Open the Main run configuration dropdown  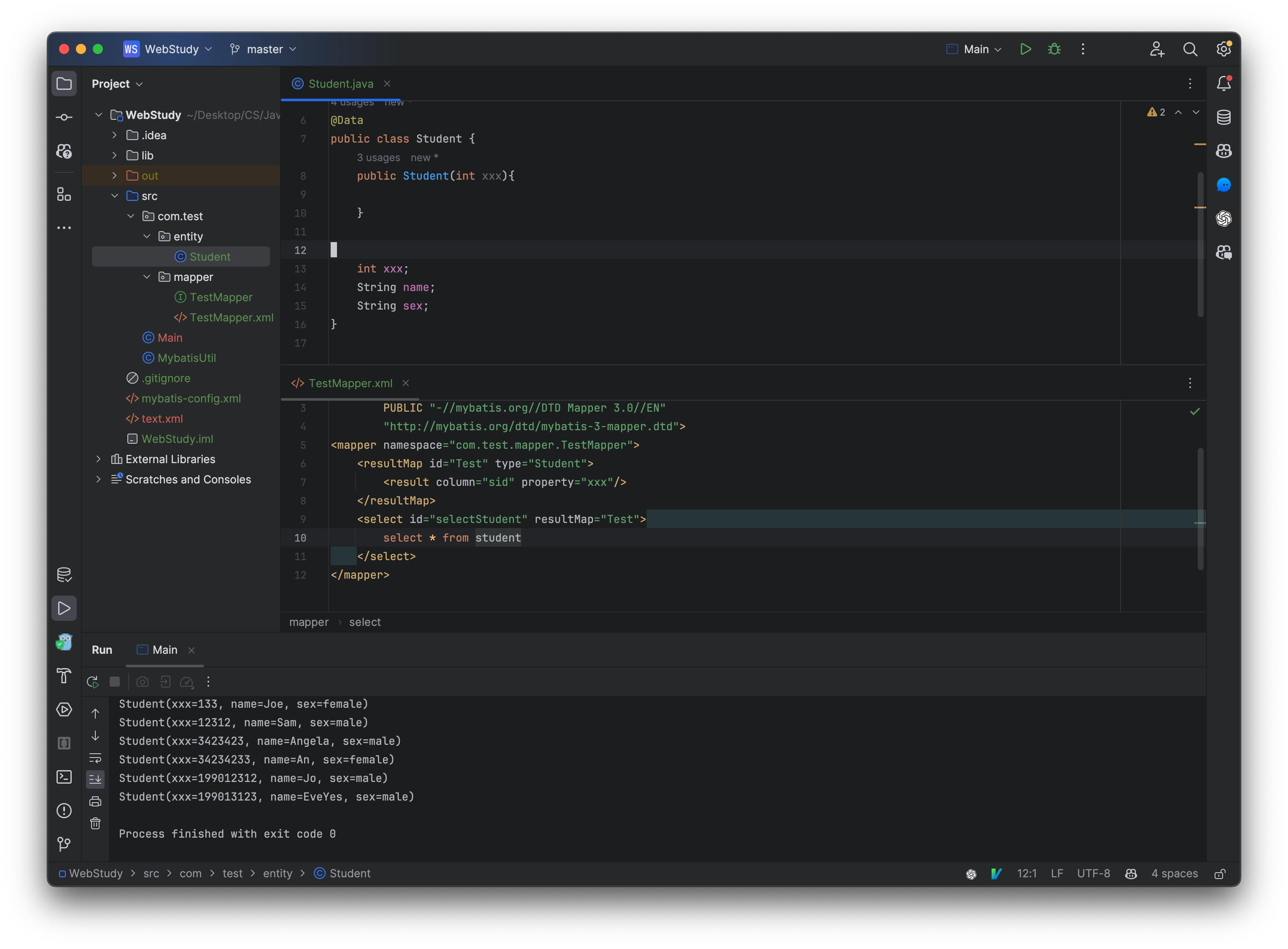pyautogui.click(x=974, y=49)
